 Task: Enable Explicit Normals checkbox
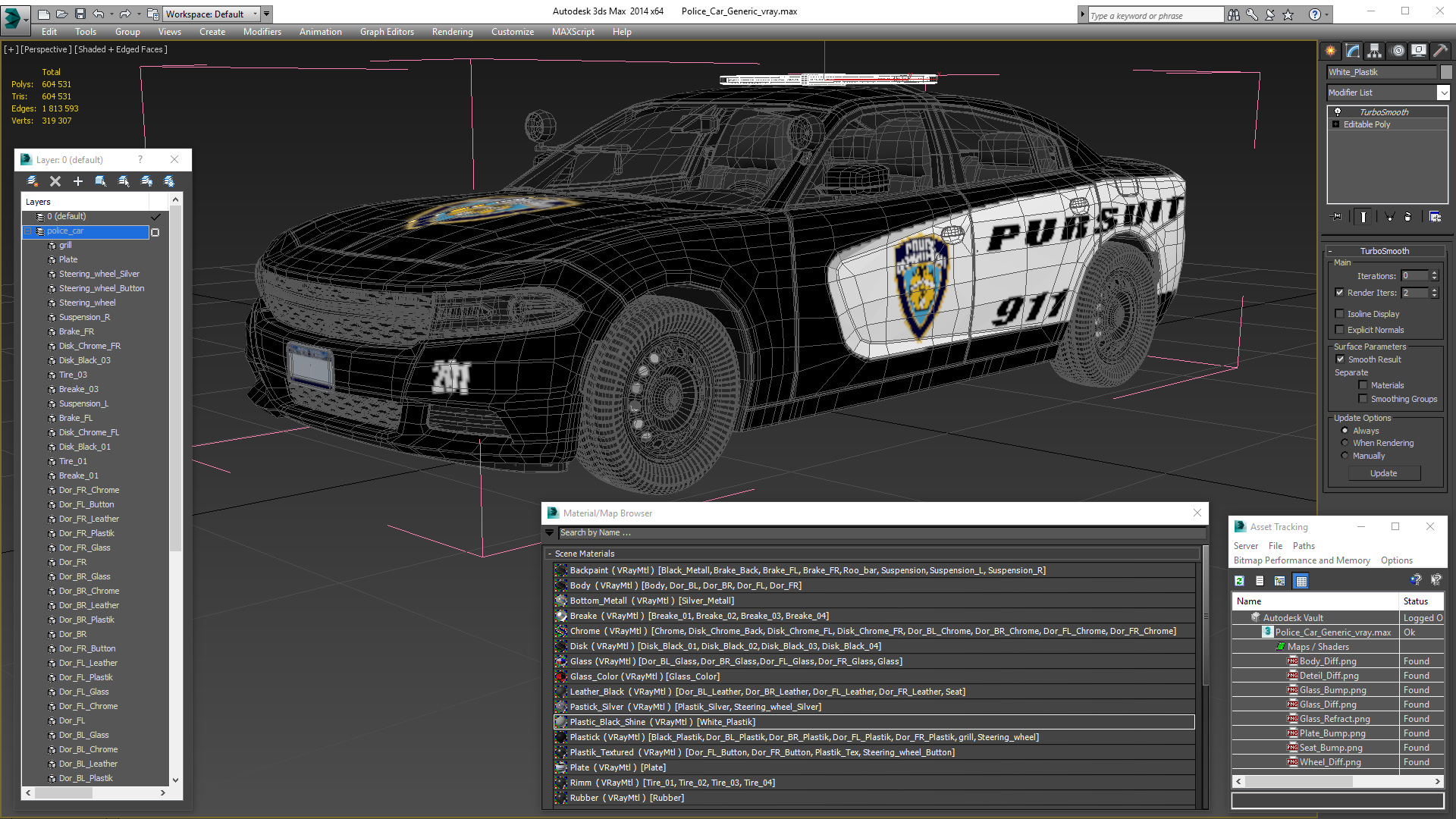tap(1339, 330)
